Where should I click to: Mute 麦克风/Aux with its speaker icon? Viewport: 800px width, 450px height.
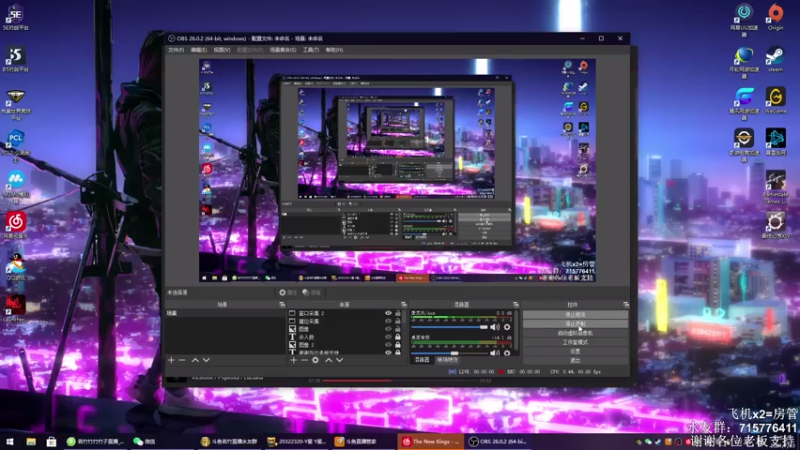tap(494, 327)
